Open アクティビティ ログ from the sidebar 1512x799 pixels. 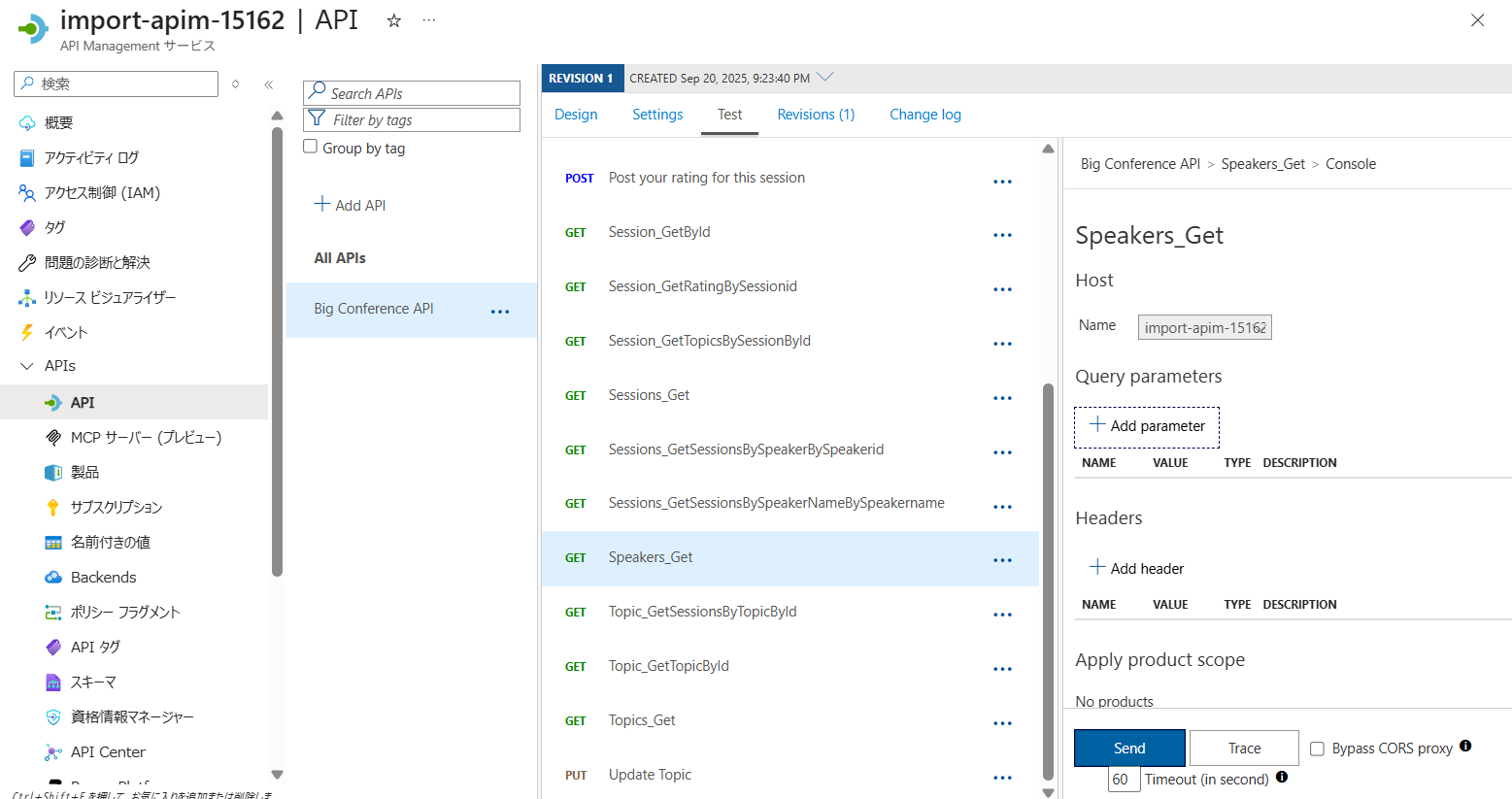tap(91, 157)
